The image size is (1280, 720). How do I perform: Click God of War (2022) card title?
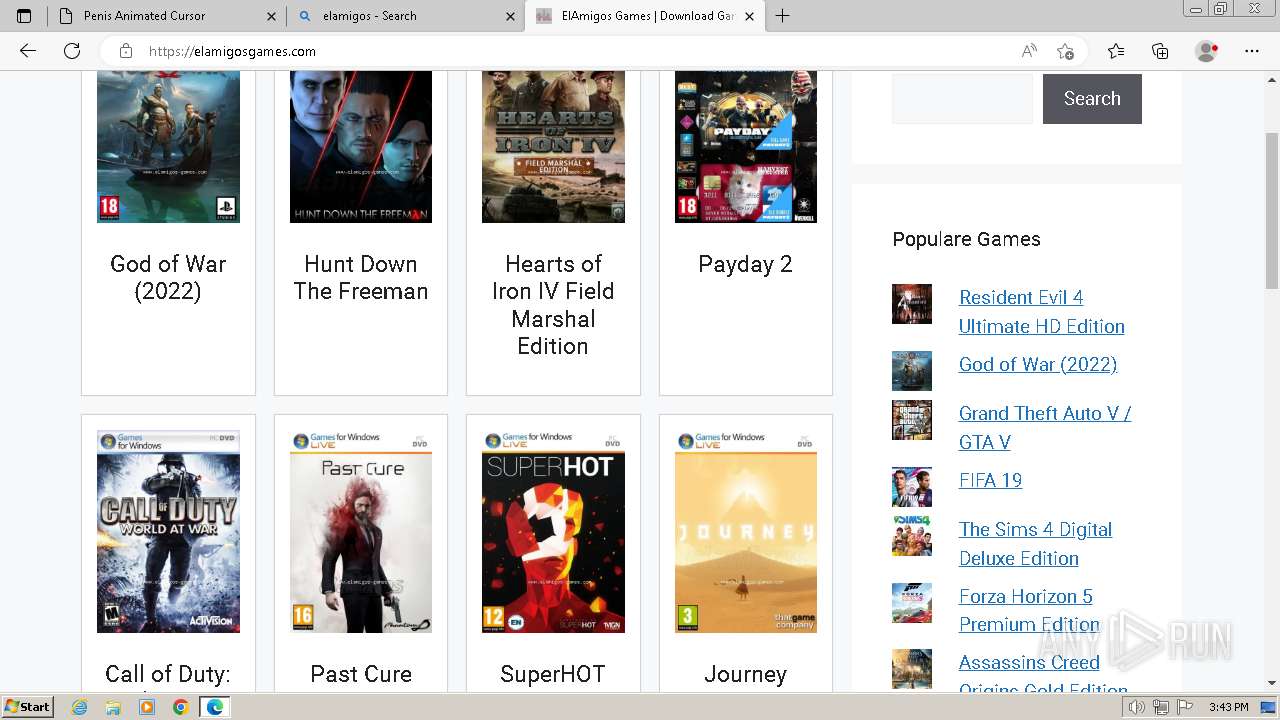coord(168,278)
